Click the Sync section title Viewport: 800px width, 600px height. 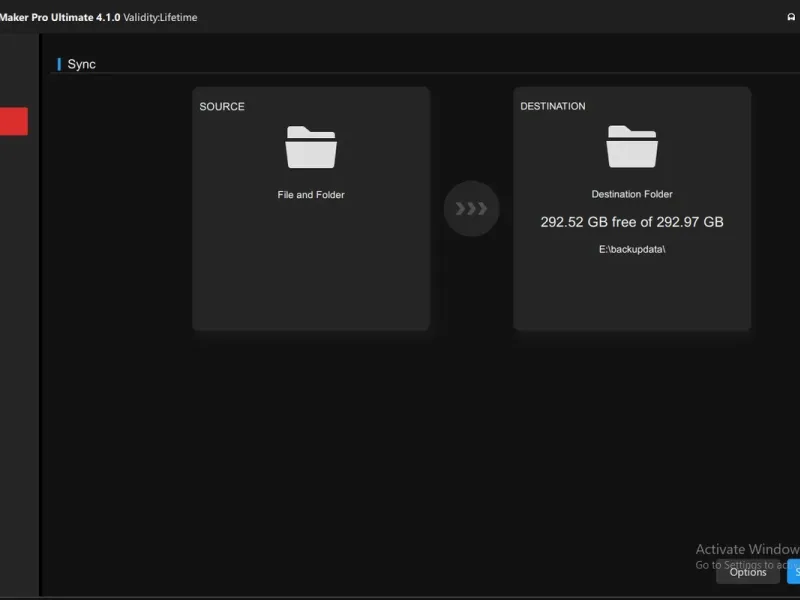82,64
